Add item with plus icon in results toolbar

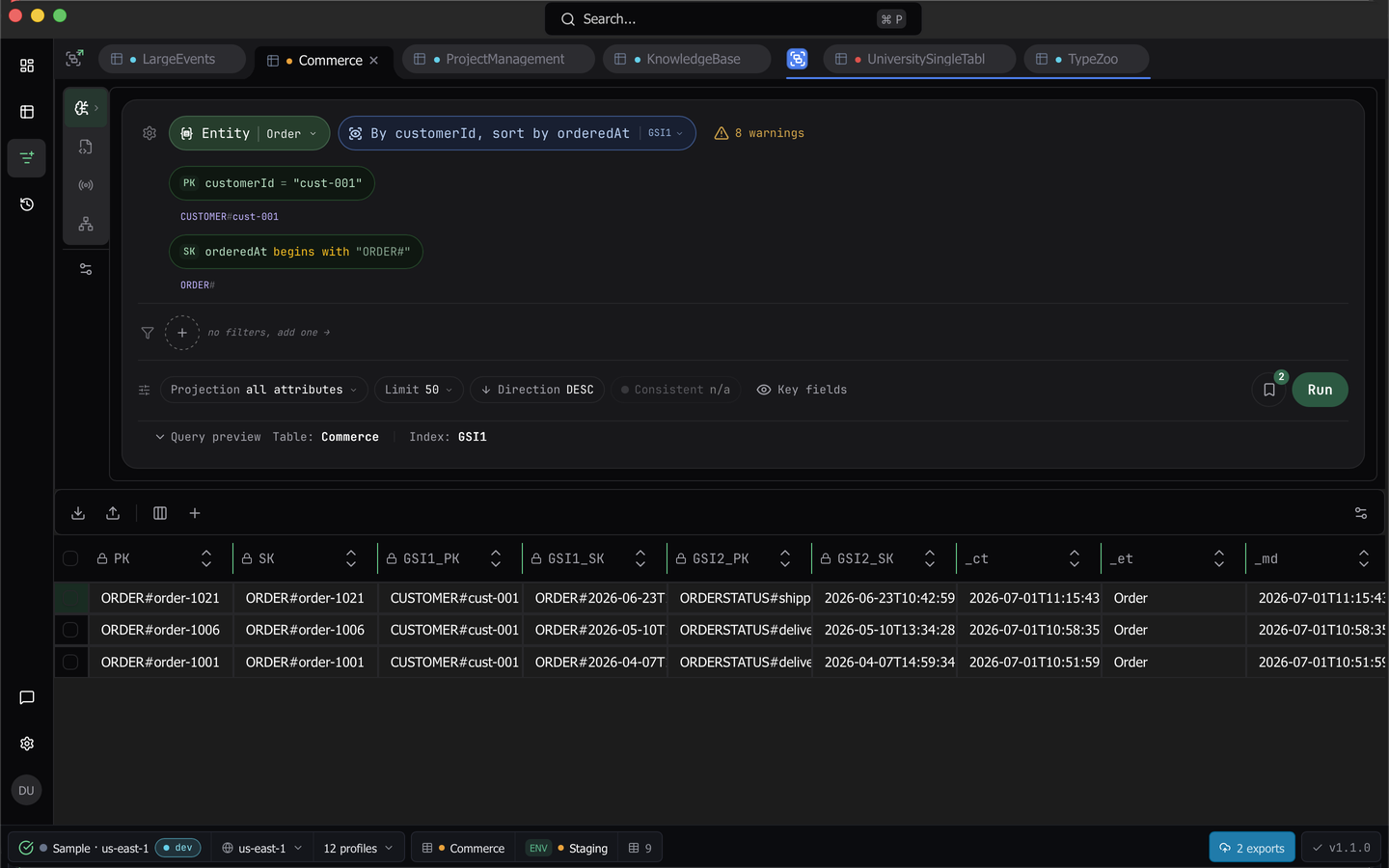[x=195, y=513]
